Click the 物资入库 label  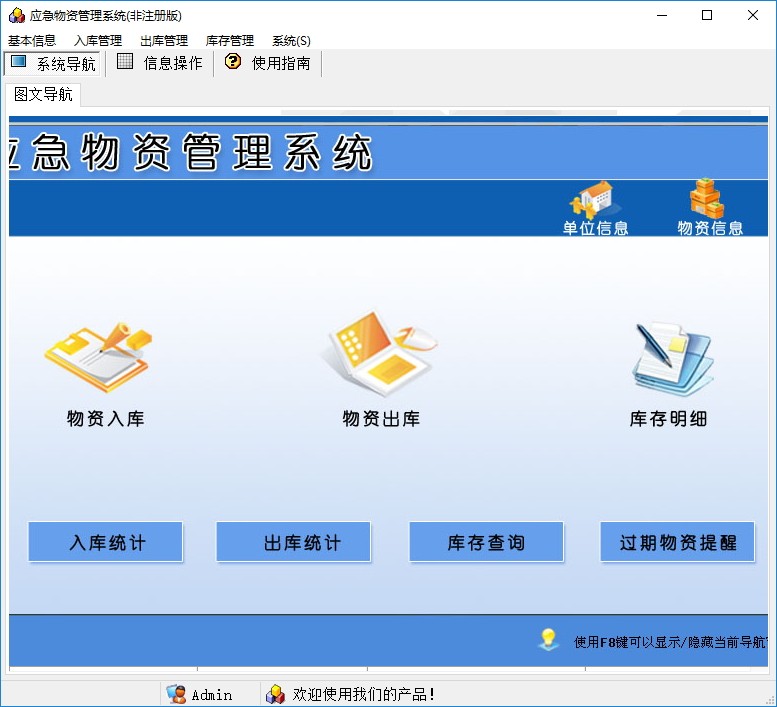point(106,419)
